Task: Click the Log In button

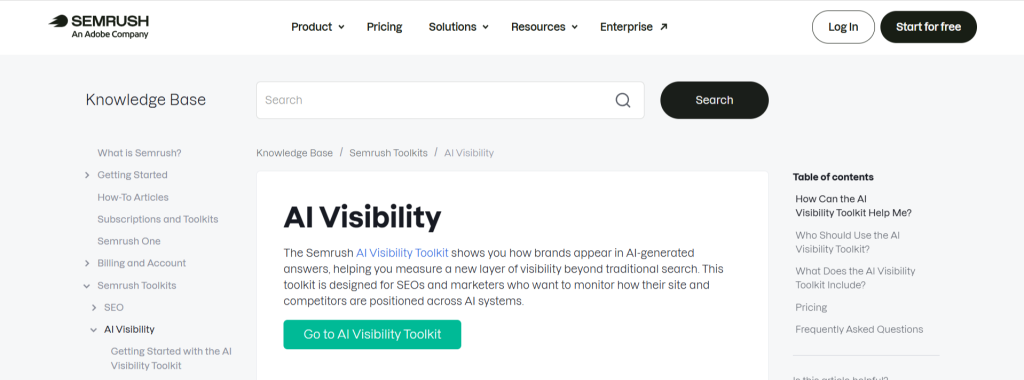Action: pos(843,27)
